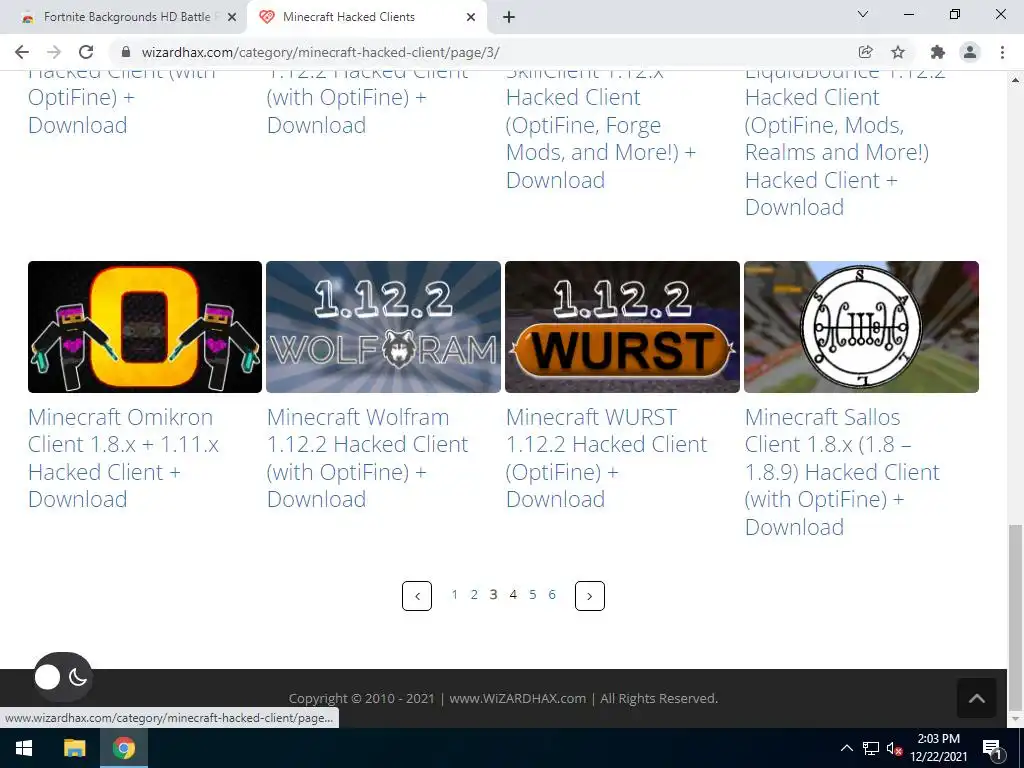Open the taskbar clock showing 2:03 PM
Image resolution: width=1024 pixels, height=768 pixels.
938,748
